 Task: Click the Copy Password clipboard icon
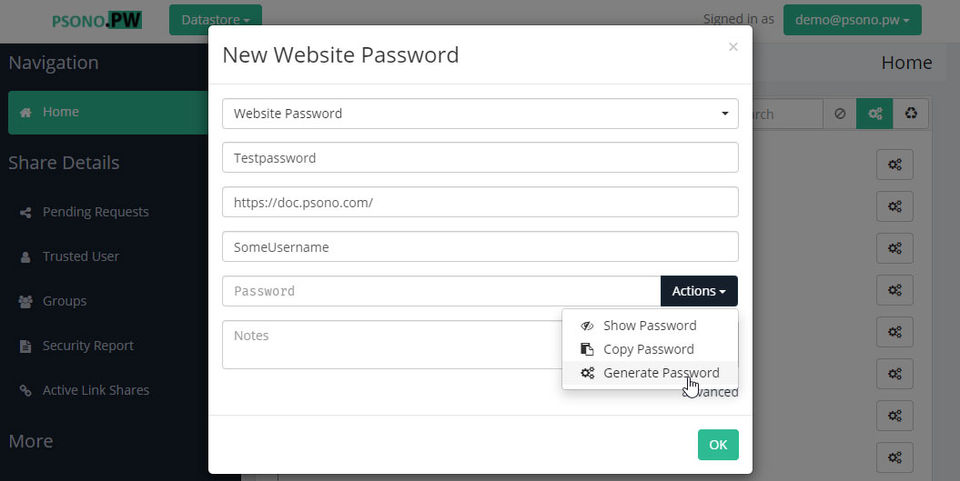point(587,349)
